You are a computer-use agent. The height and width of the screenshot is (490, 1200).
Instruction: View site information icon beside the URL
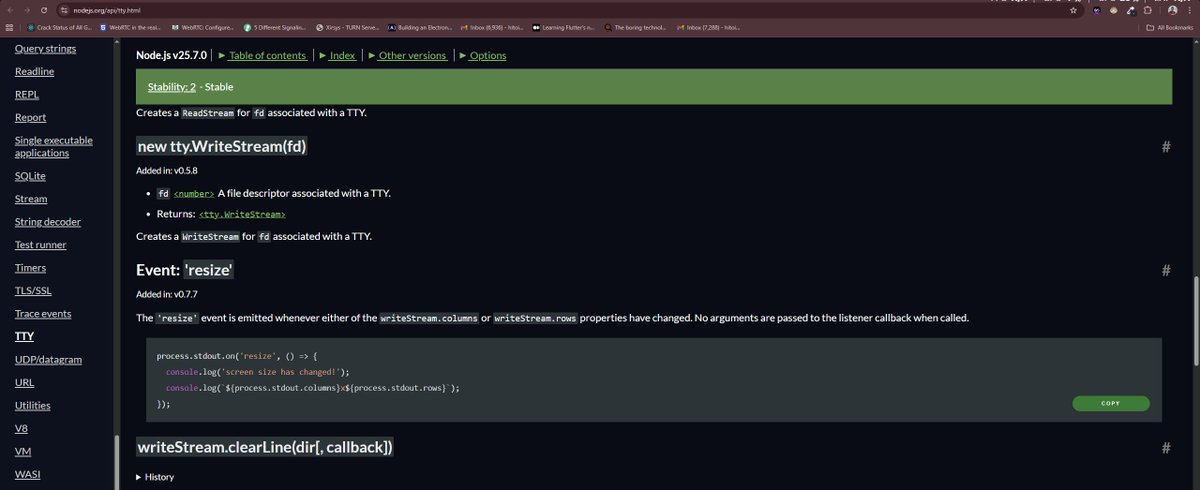pos(64,9)
